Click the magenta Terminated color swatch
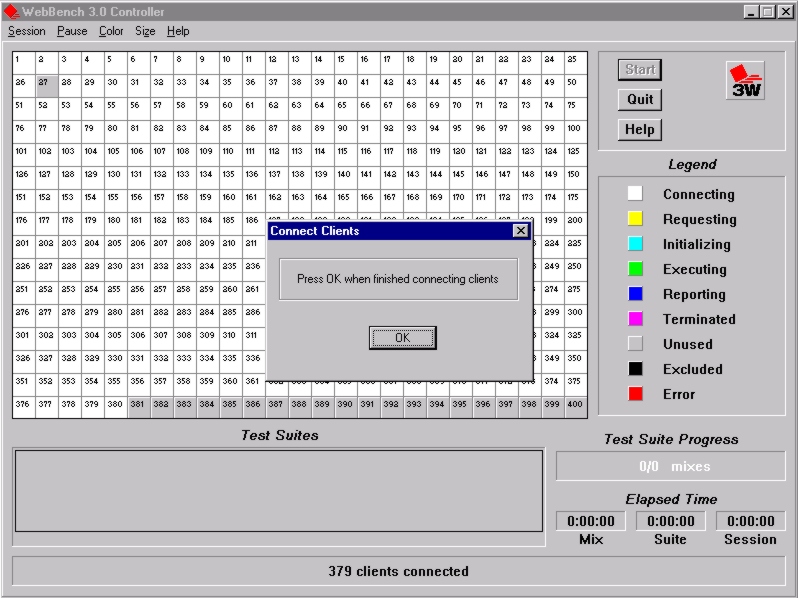798x598 pixels. point(634,319)
